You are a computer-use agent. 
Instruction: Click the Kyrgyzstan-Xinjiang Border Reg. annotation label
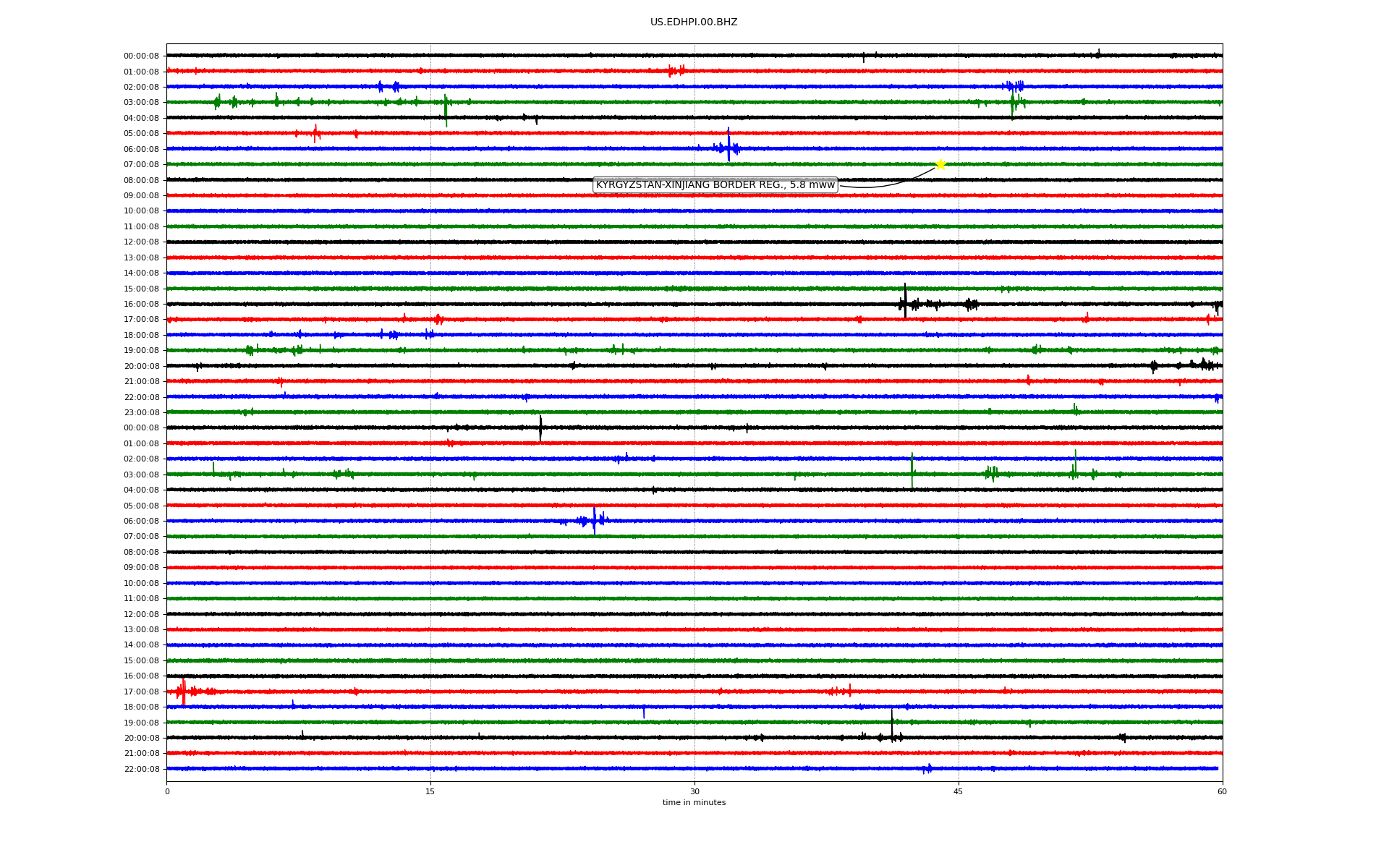(715, 185)
